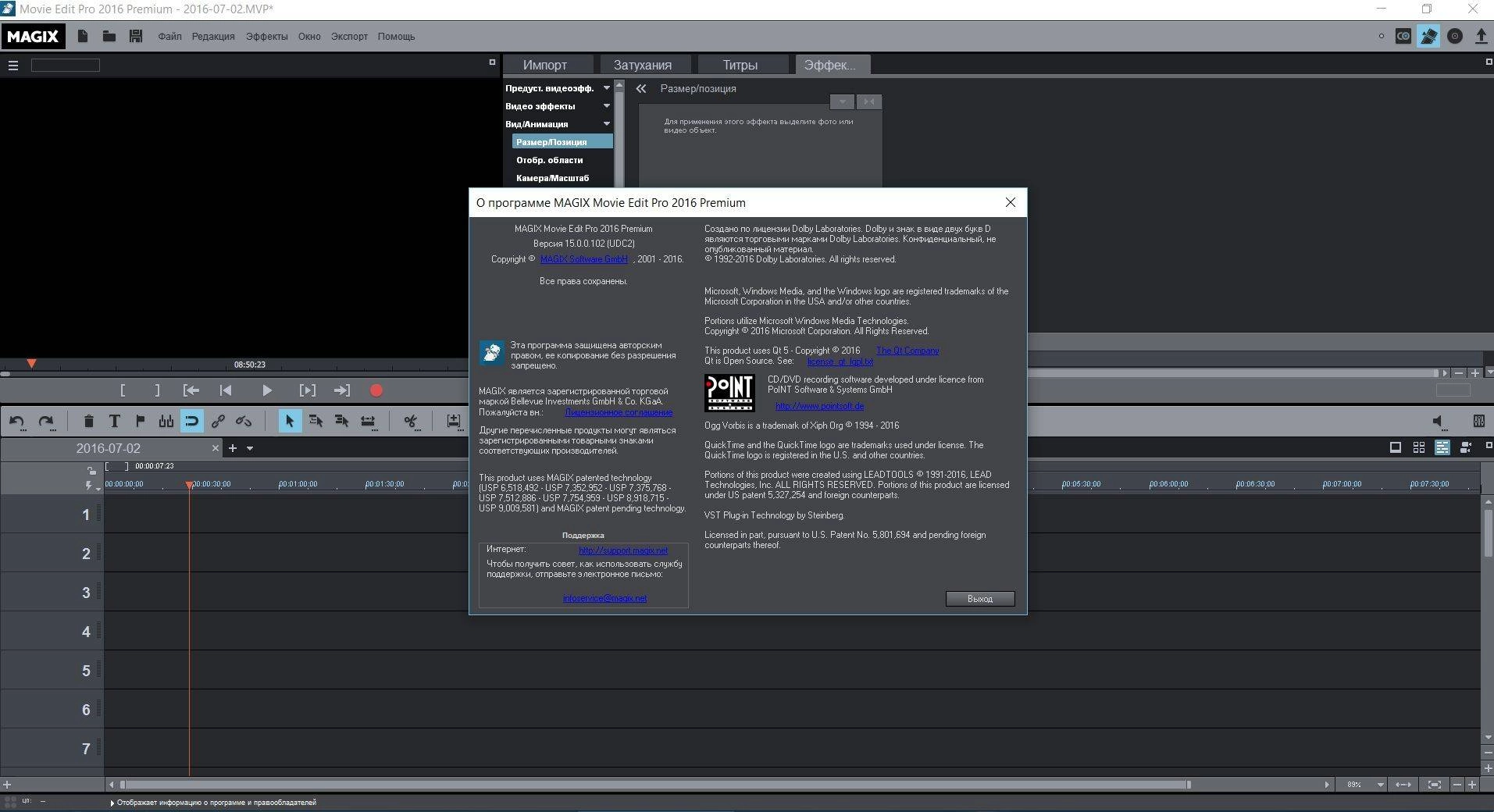Open the Файл menu
The height and width of the screenshot is (812, 1494).
click(x=169, y=37)
